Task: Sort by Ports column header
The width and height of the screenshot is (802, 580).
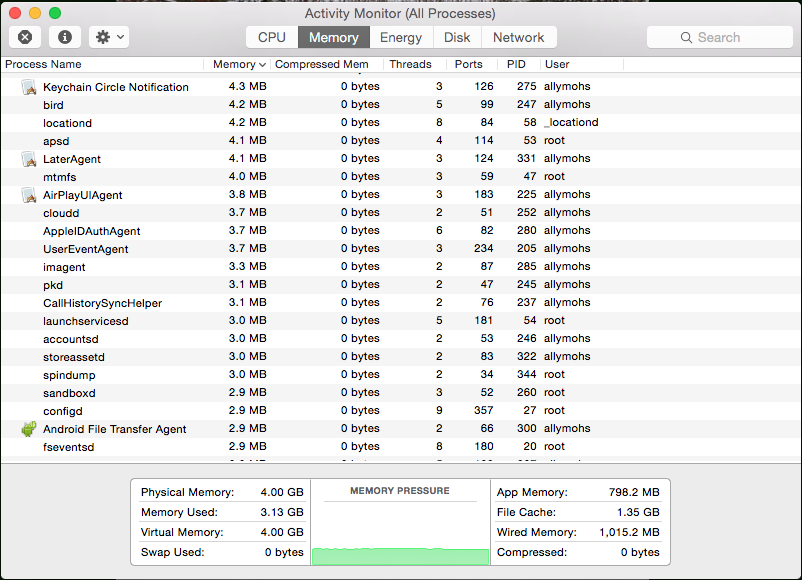Action: pos(472,64)
